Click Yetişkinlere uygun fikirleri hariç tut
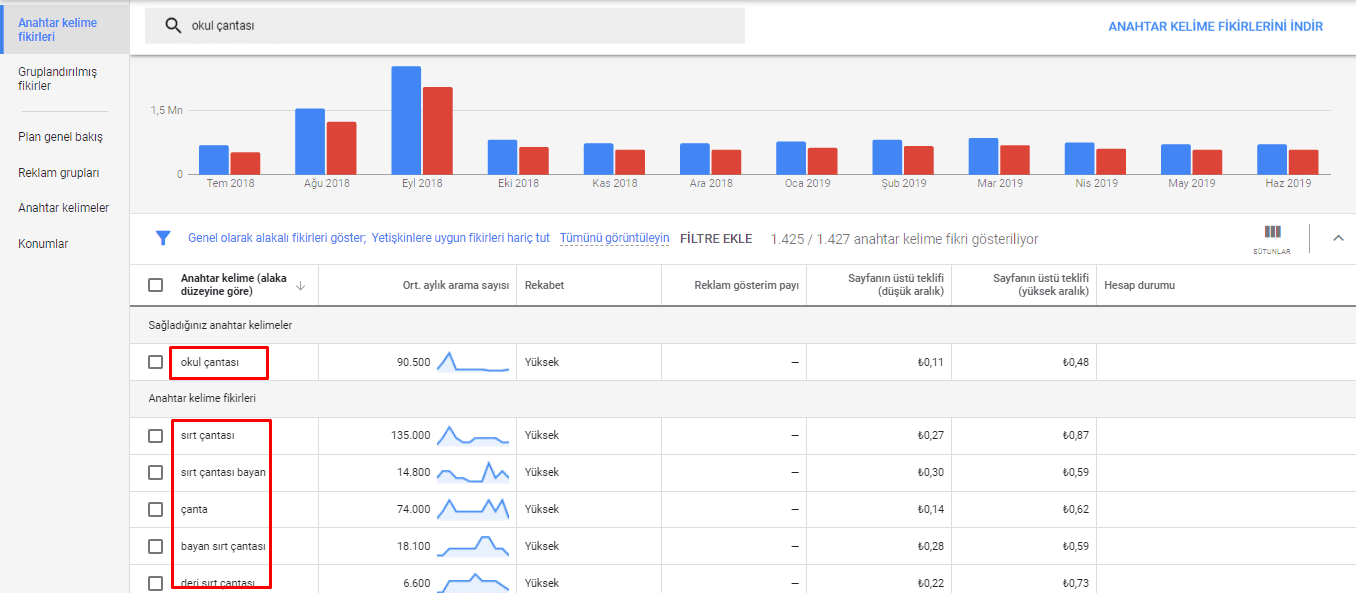1356x593 pixels. pyautogui.click(x=461, y=239)
